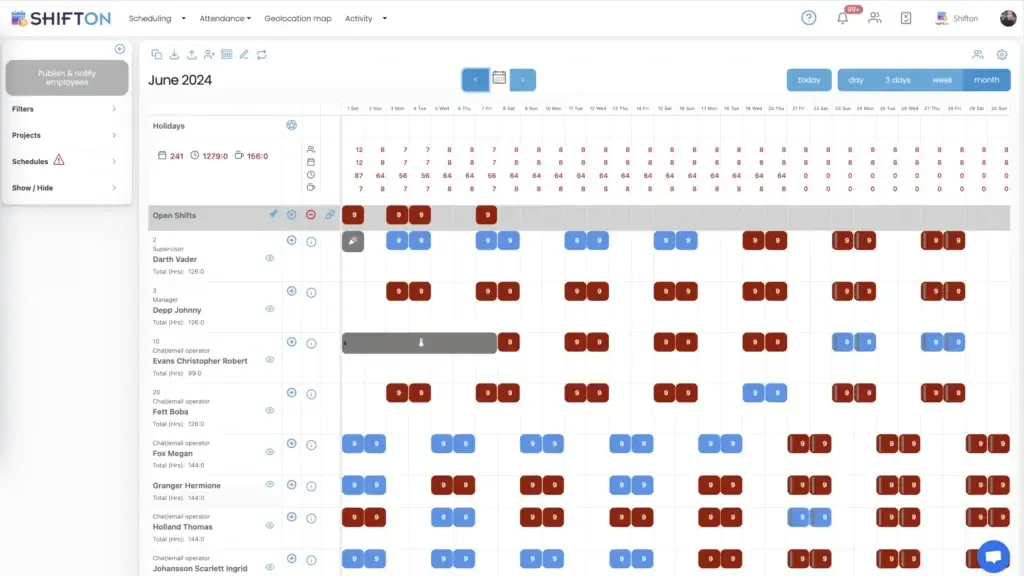
Task: Click the today button
Action: [x=809, y=80]
